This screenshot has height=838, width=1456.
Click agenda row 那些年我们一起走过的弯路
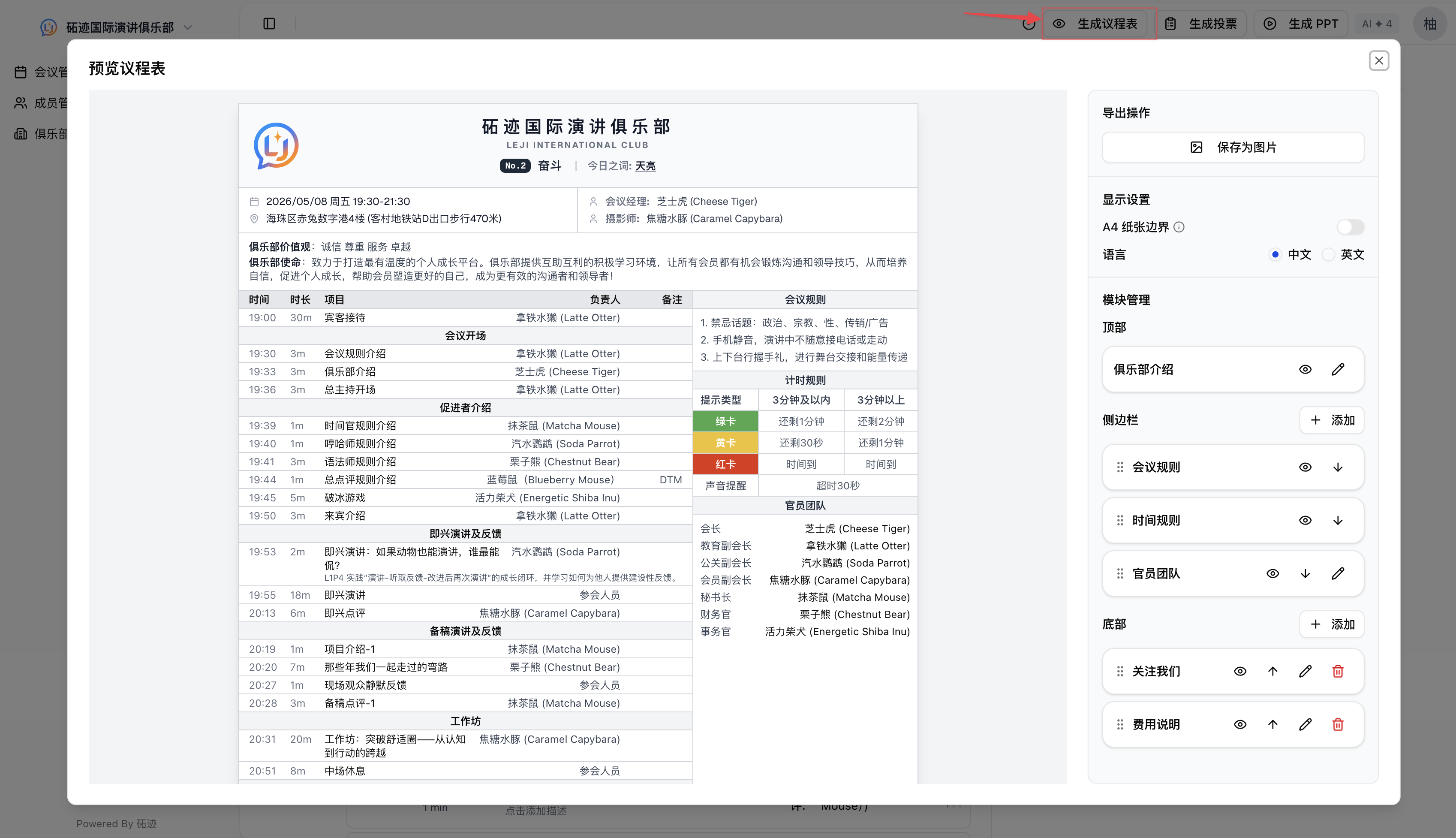click(465, 667)
